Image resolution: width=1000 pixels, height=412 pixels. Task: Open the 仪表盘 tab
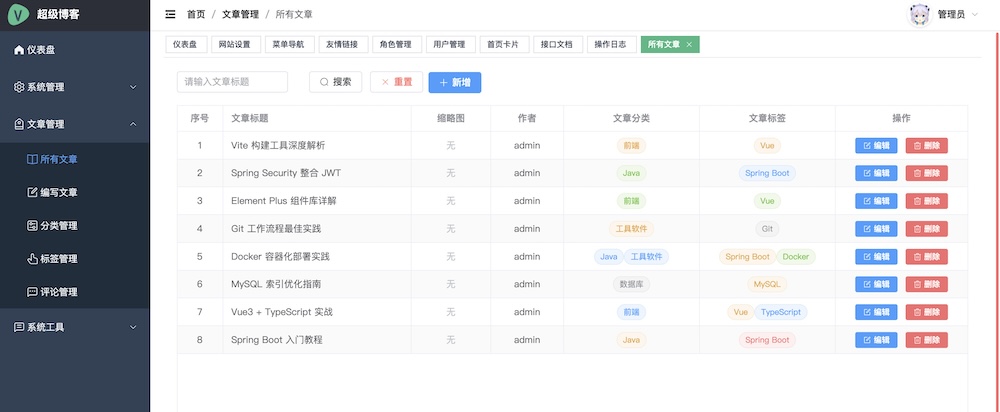click(185, 45)
